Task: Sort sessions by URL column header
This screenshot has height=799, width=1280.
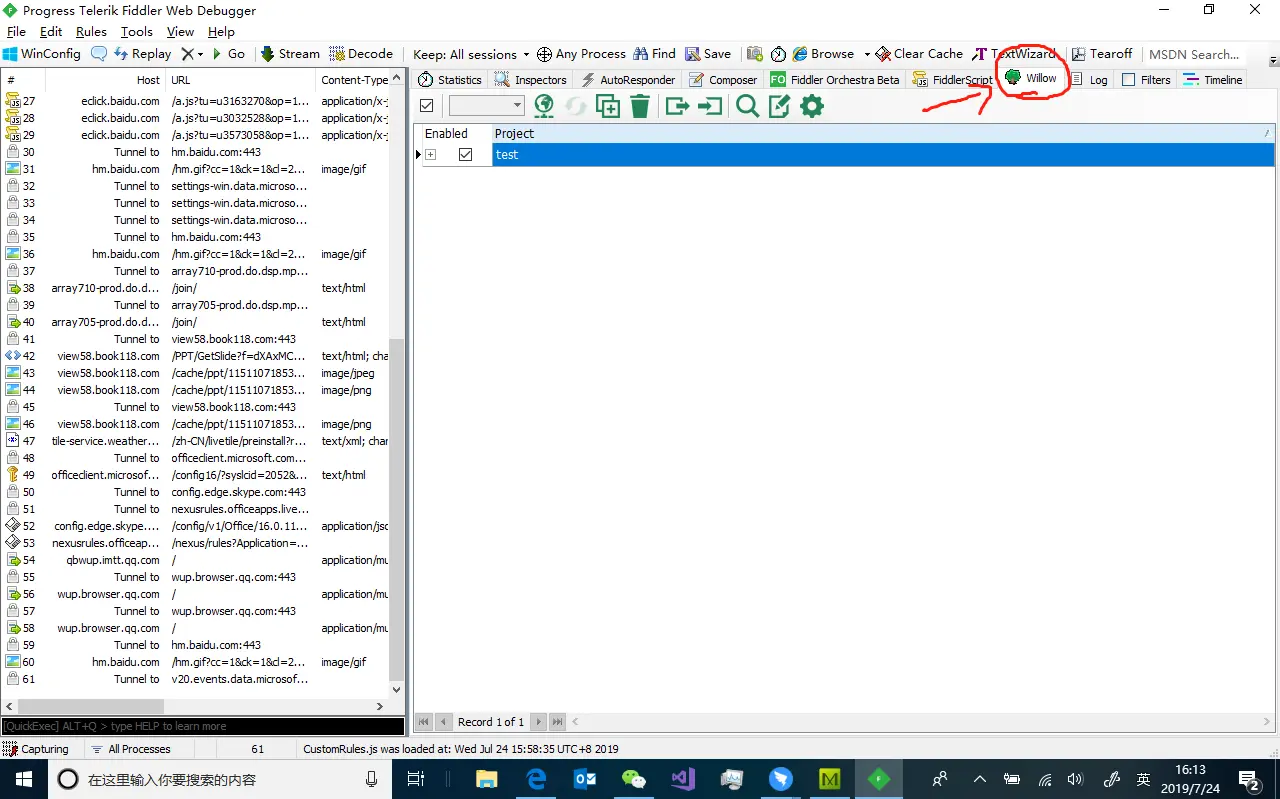Action: click(241, 80)
